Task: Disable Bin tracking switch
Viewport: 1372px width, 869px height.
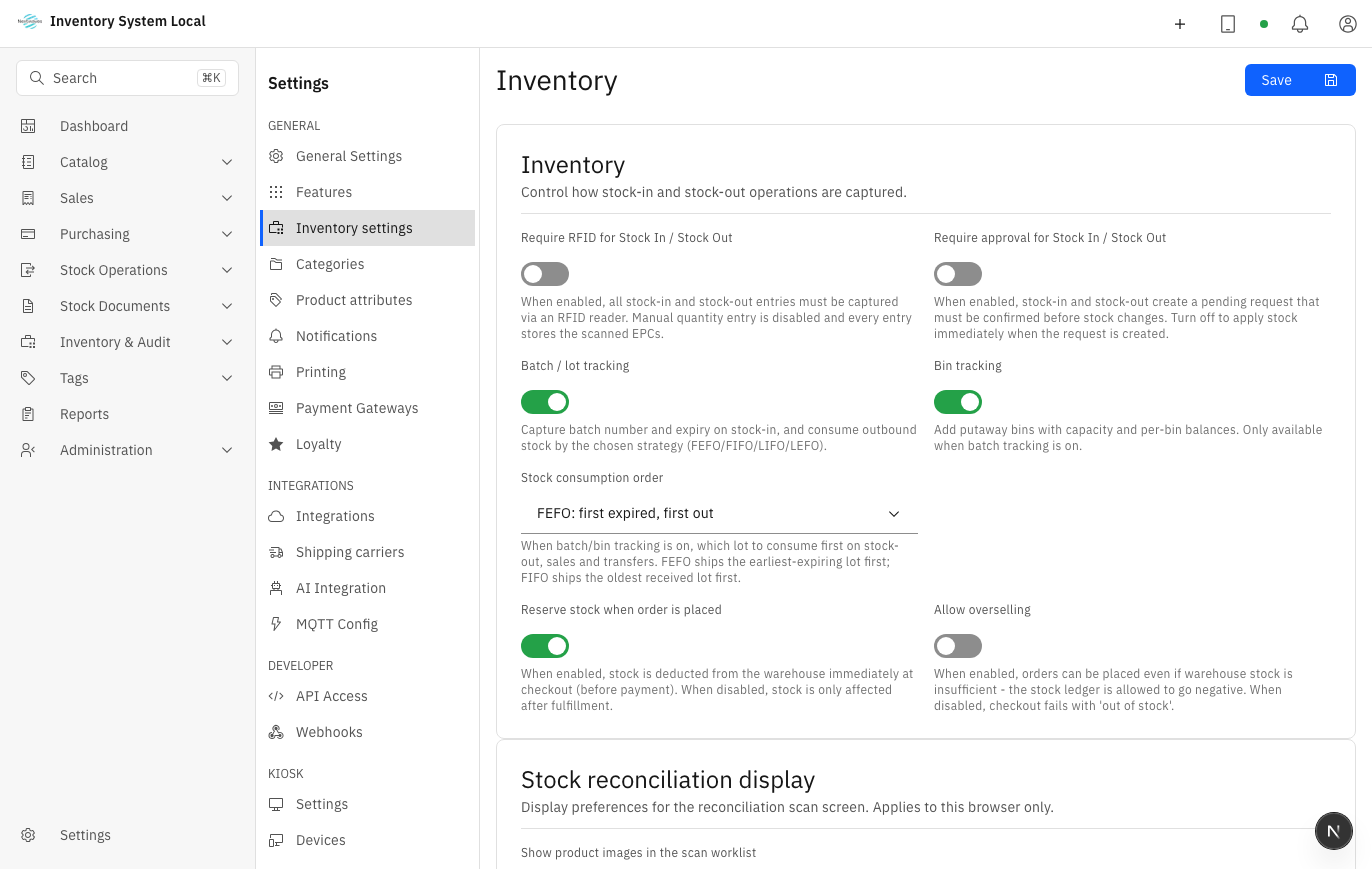Action: [x=958, y=402]
